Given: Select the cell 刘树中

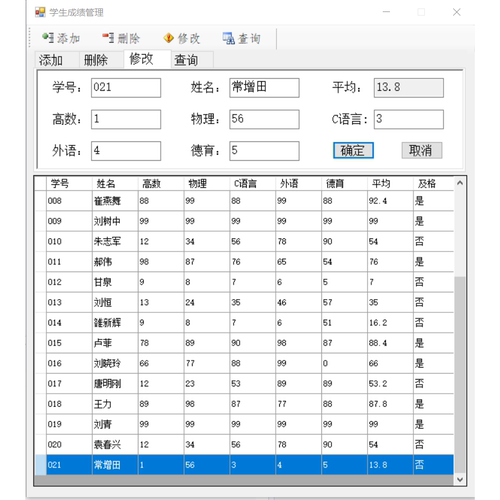Looking at the screenshot, I should click(x=115, y=221).
